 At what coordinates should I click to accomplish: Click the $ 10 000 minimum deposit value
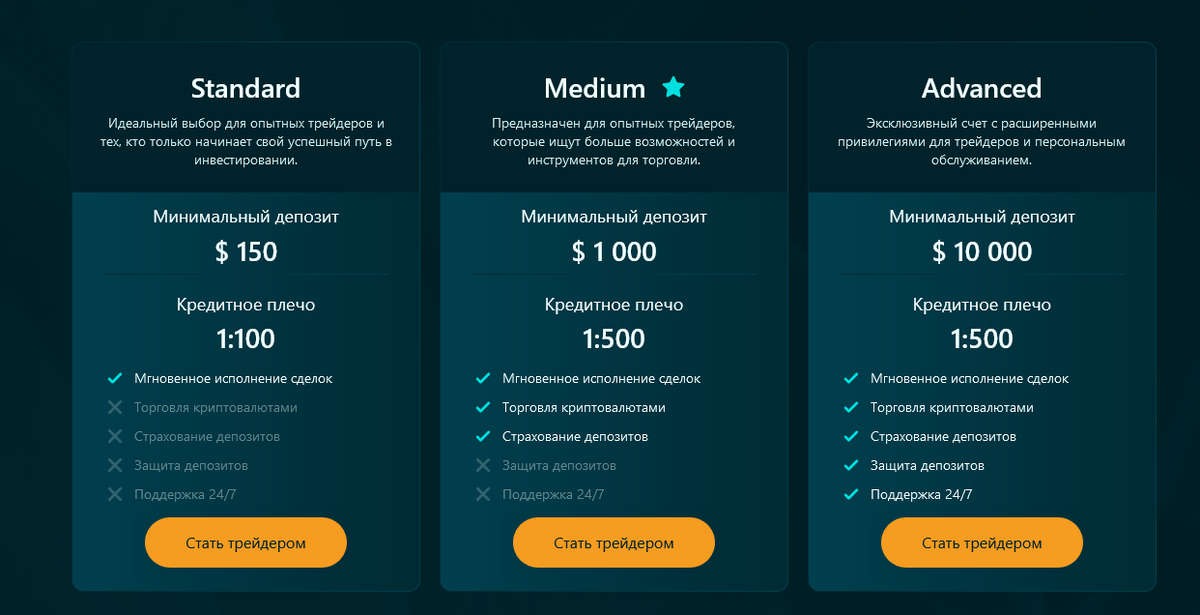981,252
